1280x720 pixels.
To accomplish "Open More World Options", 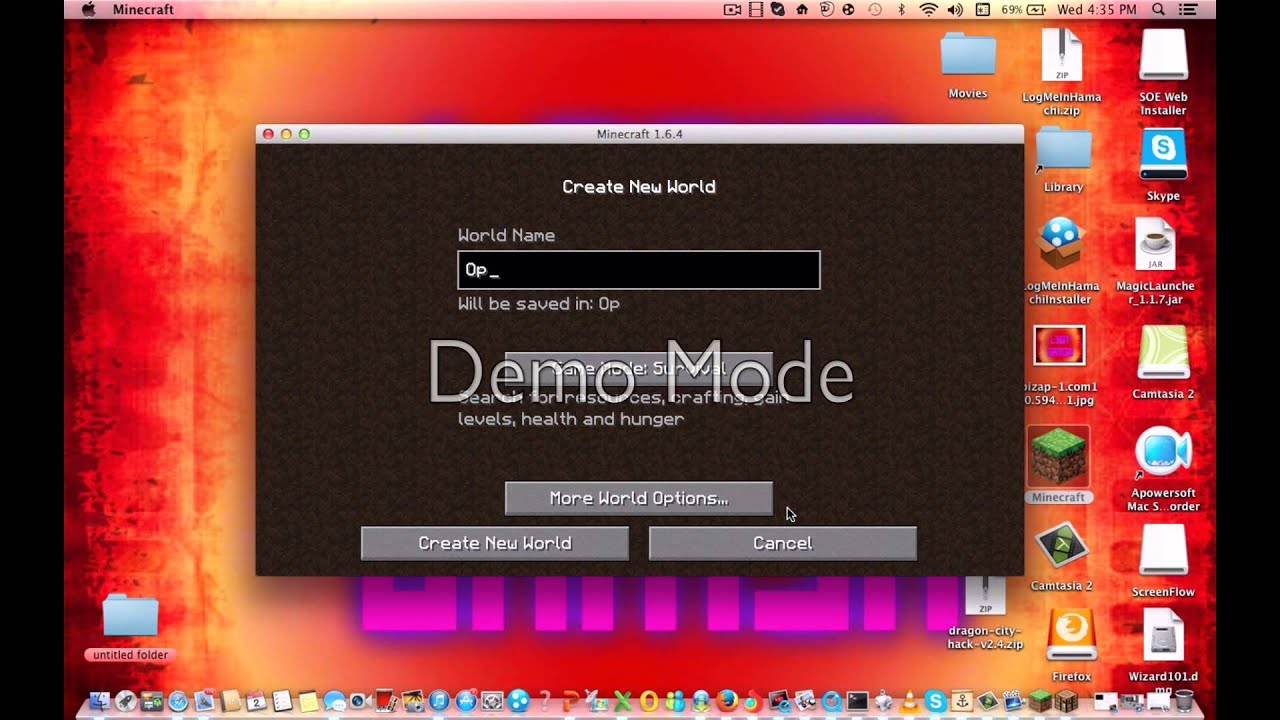I will pyautogui.click(x=639, y=498).
